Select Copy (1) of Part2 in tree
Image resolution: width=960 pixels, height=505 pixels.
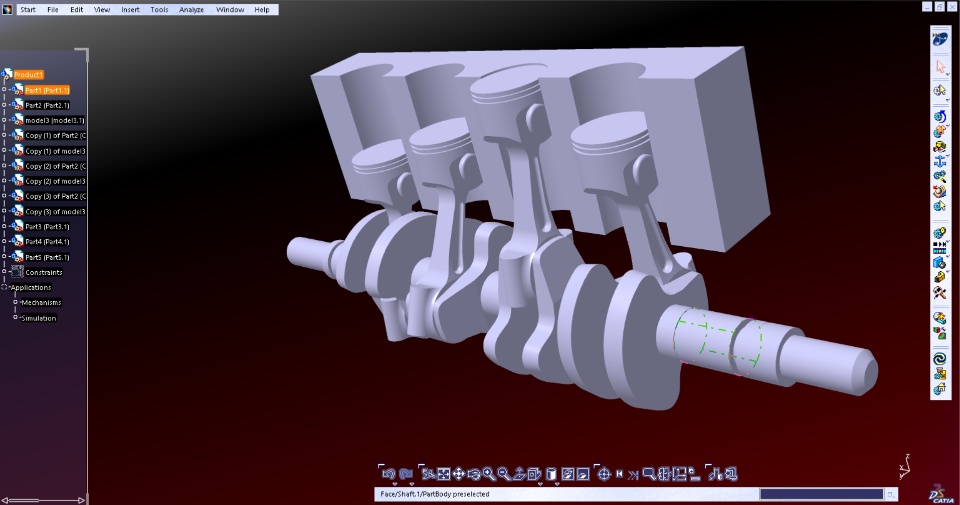pos(55,135)
